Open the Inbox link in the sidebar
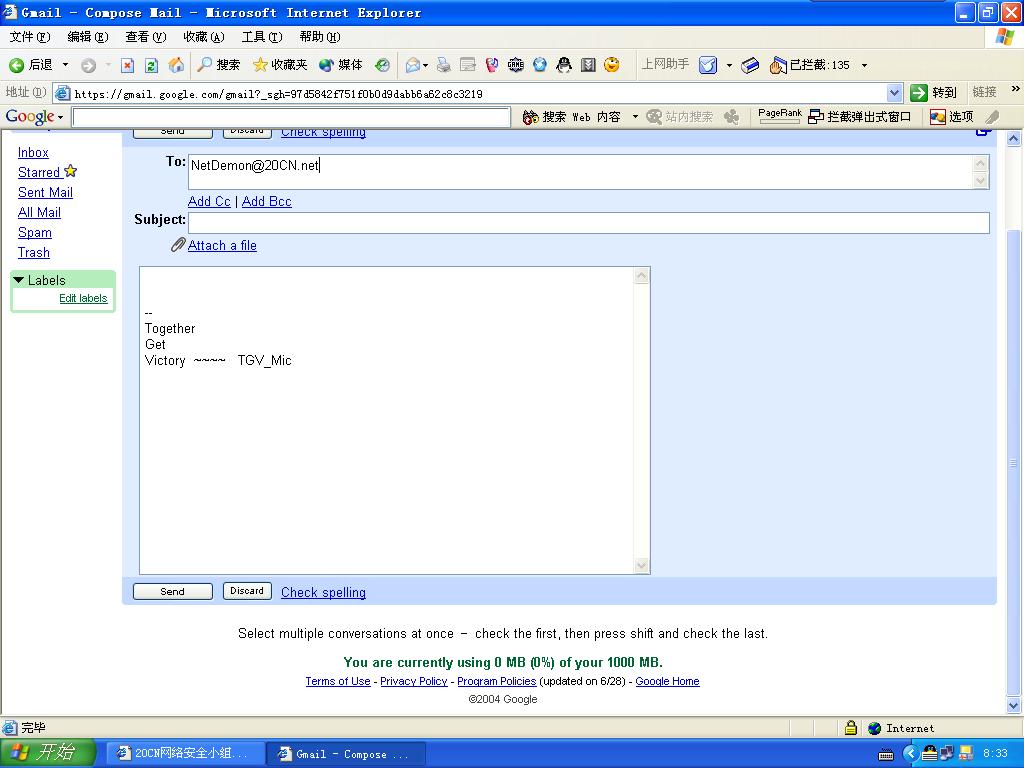This screenshot has width=1024, height=768. tap(33, 152)
